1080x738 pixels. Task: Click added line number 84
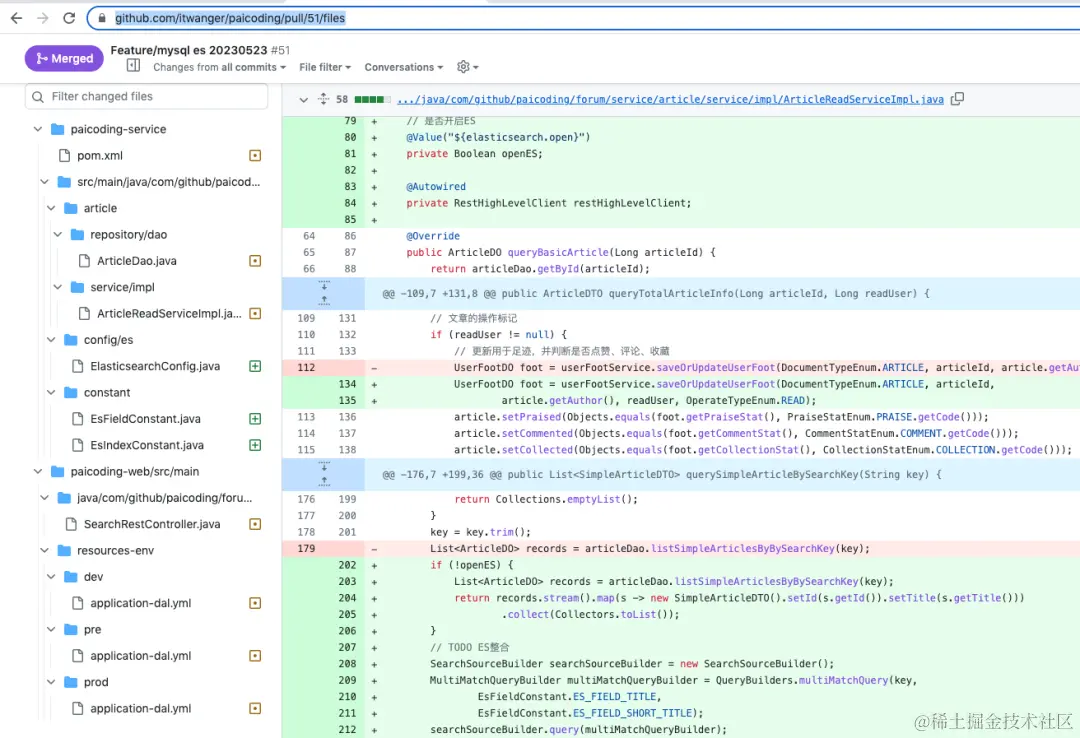pos(350,203)
